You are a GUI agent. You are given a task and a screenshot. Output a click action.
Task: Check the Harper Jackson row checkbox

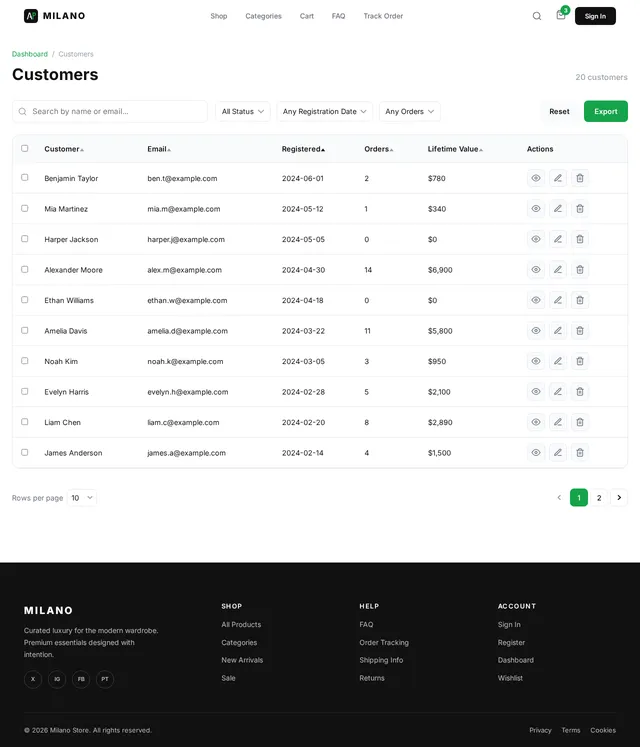[25, 239]
